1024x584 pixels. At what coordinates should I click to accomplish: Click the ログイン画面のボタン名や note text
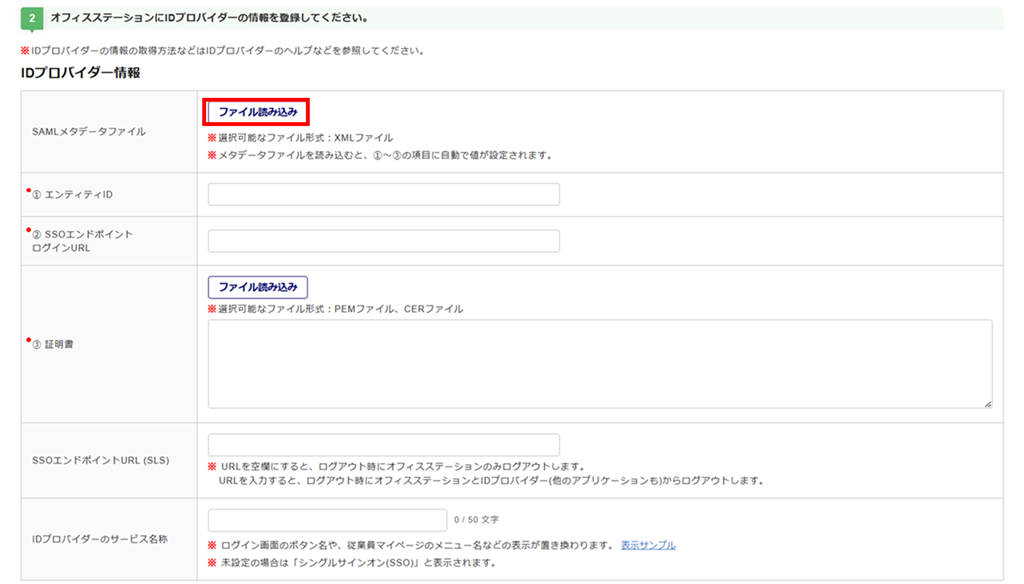point(411,545)
